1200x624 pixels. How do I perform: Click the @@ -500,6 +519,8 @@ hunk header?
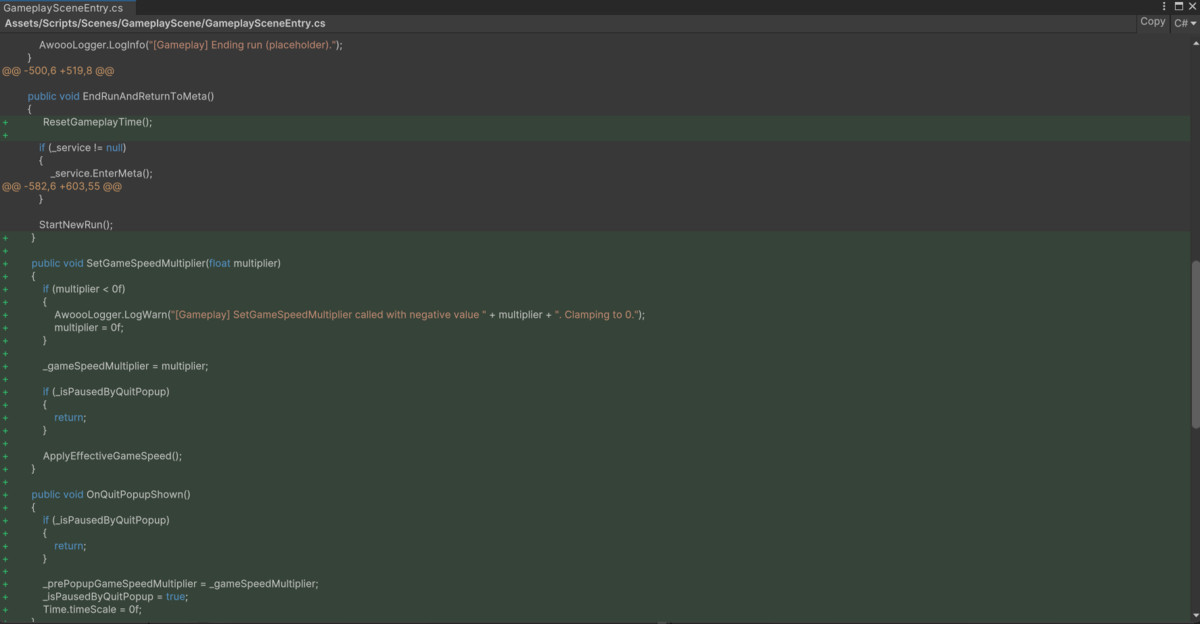click(58, 71)
